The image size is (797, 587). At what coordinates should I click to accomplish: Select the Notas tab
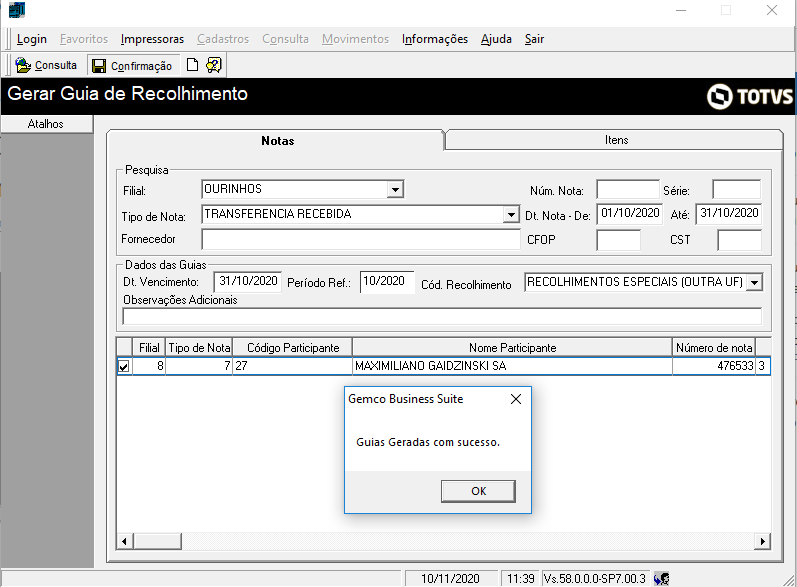277,141
